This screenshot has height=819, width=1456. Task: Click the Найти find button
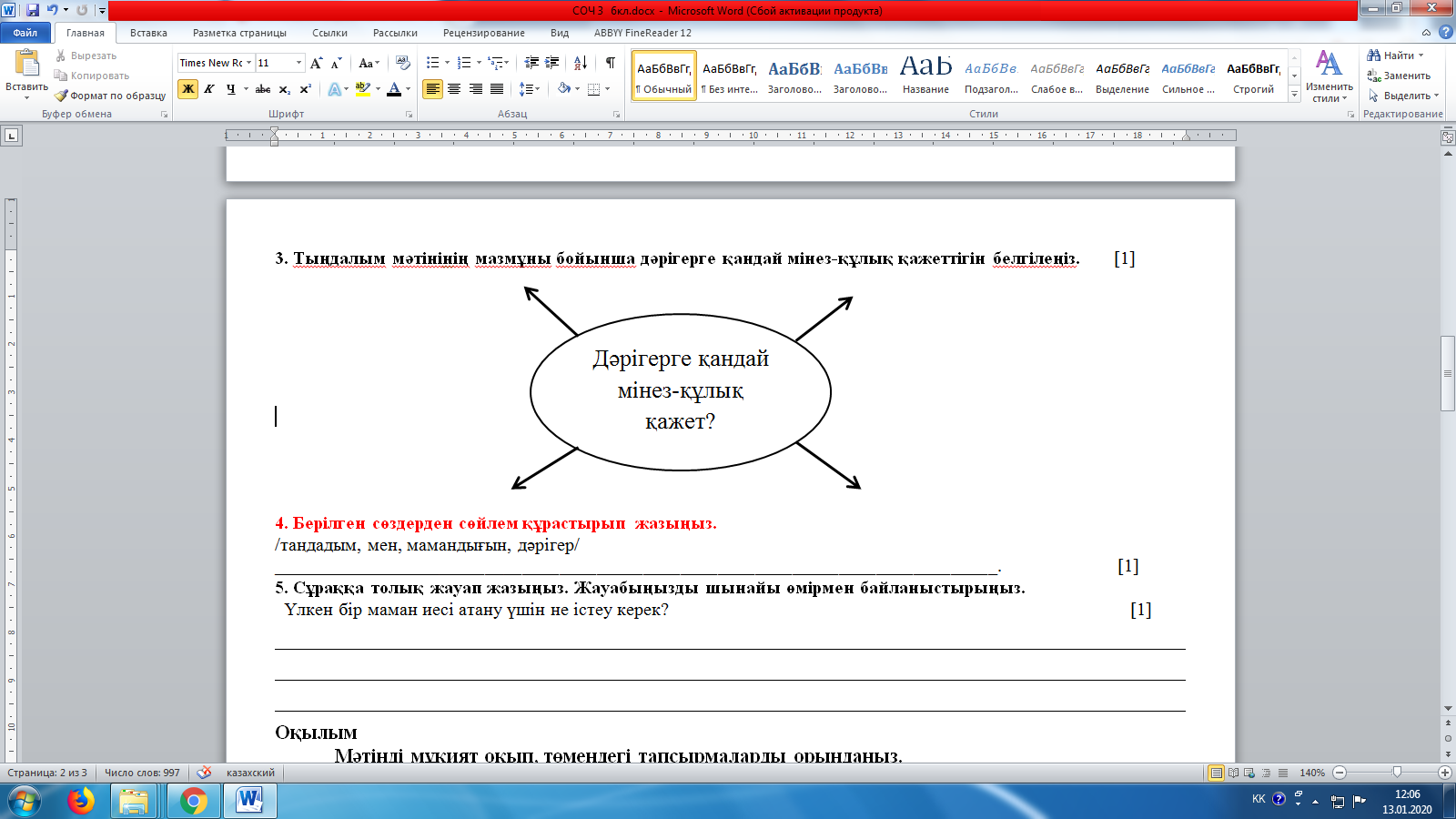point(1397,56)
